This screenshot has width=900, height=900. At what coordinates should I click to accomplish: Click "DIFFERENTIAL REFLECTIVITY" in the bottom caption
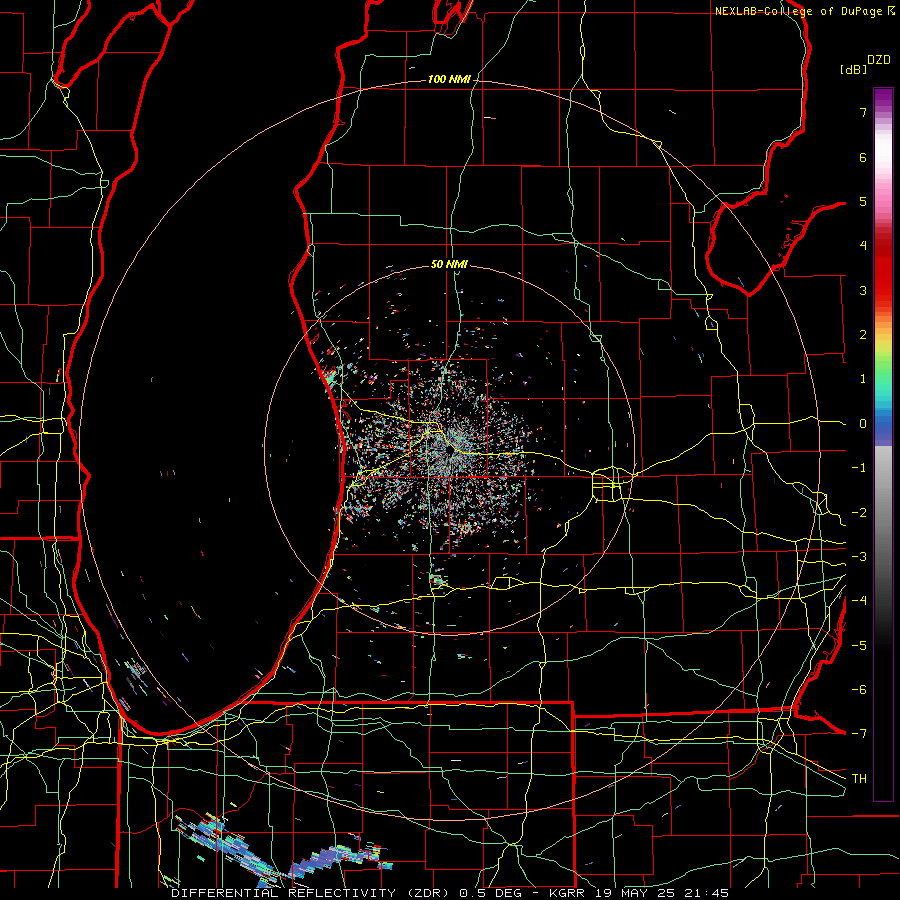coord(284,893)
